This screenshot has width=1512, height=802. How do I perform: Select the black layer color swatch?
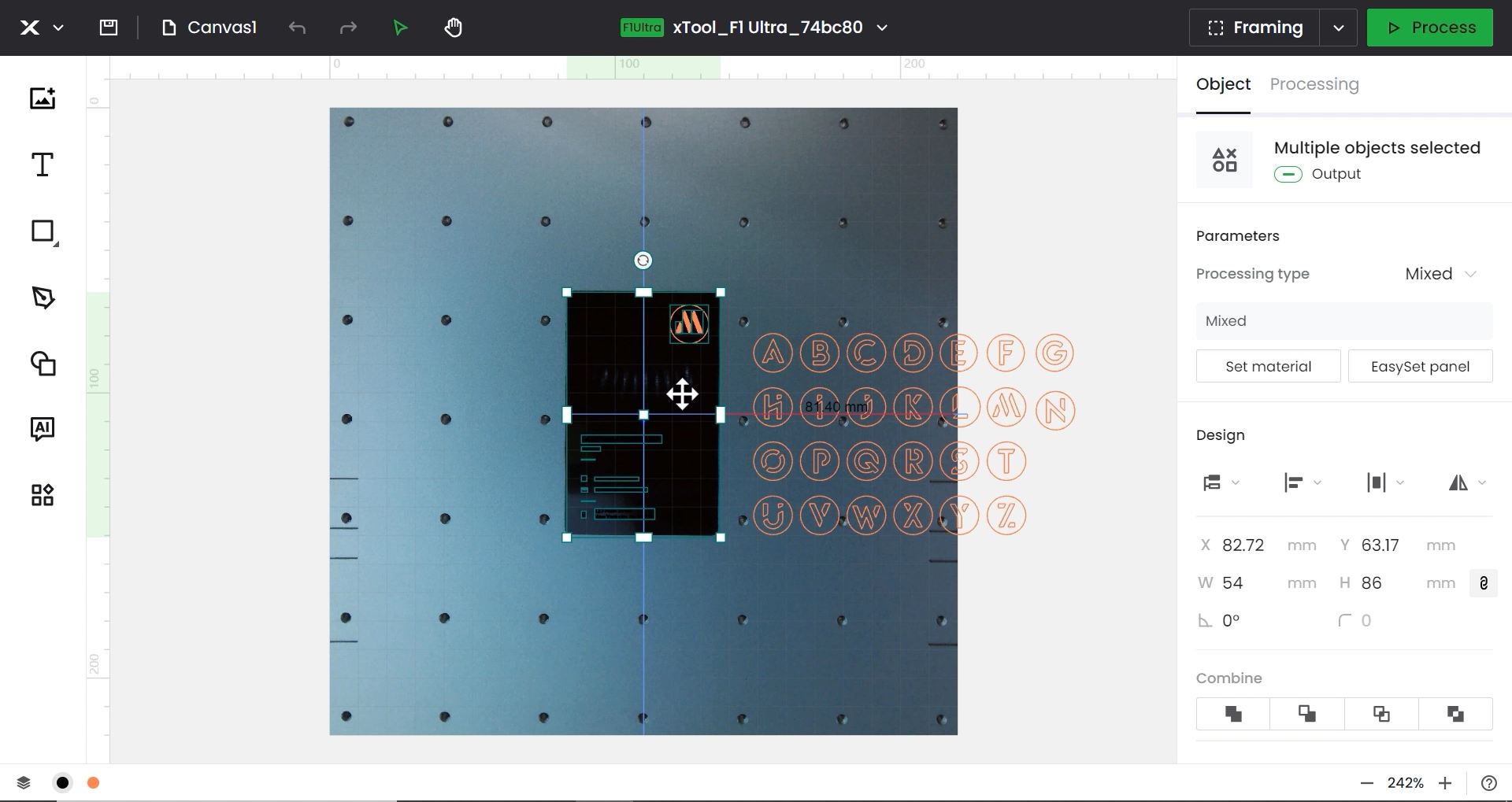click(62, 783)
